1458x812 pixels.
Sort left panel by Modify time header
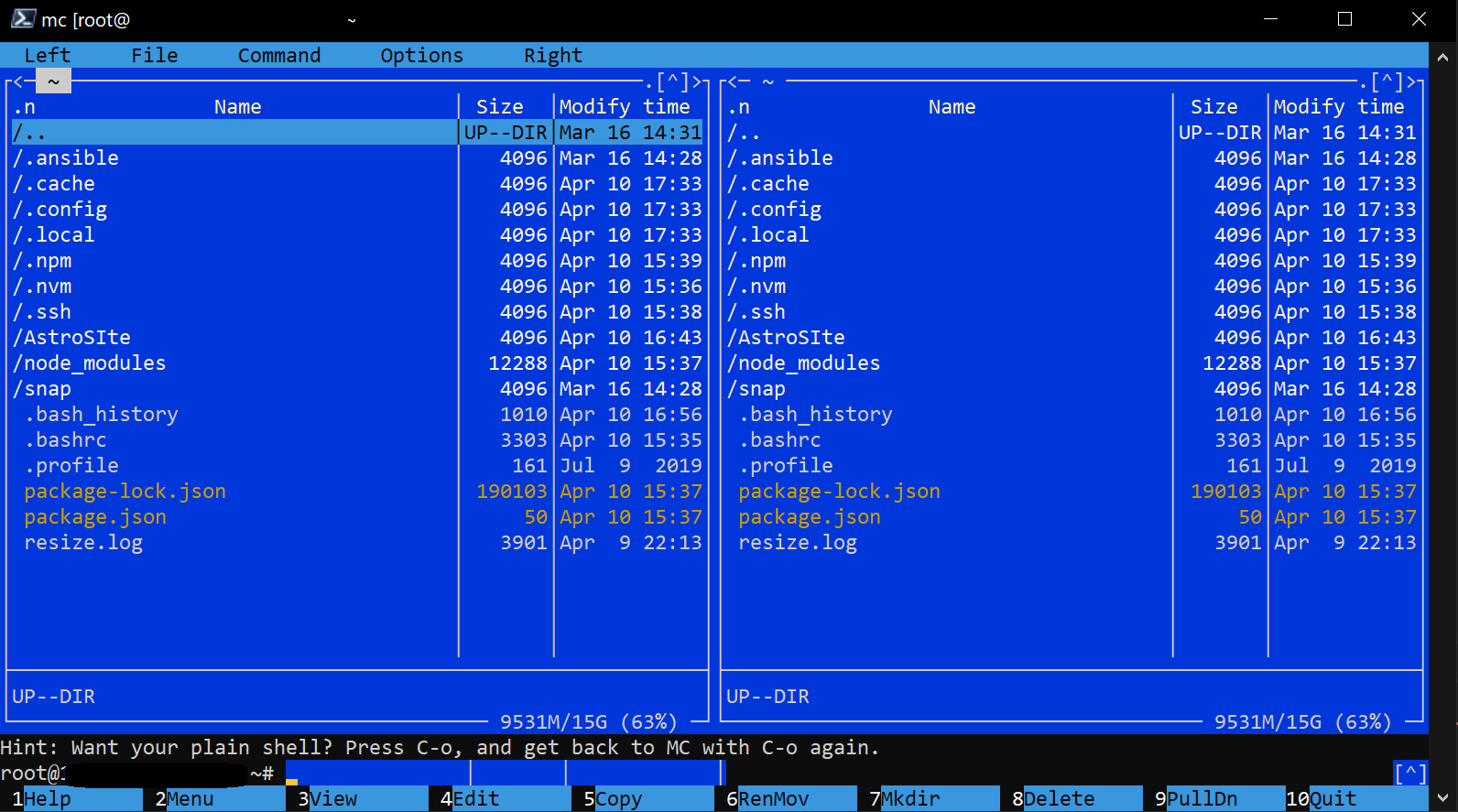tap(625, 107)
